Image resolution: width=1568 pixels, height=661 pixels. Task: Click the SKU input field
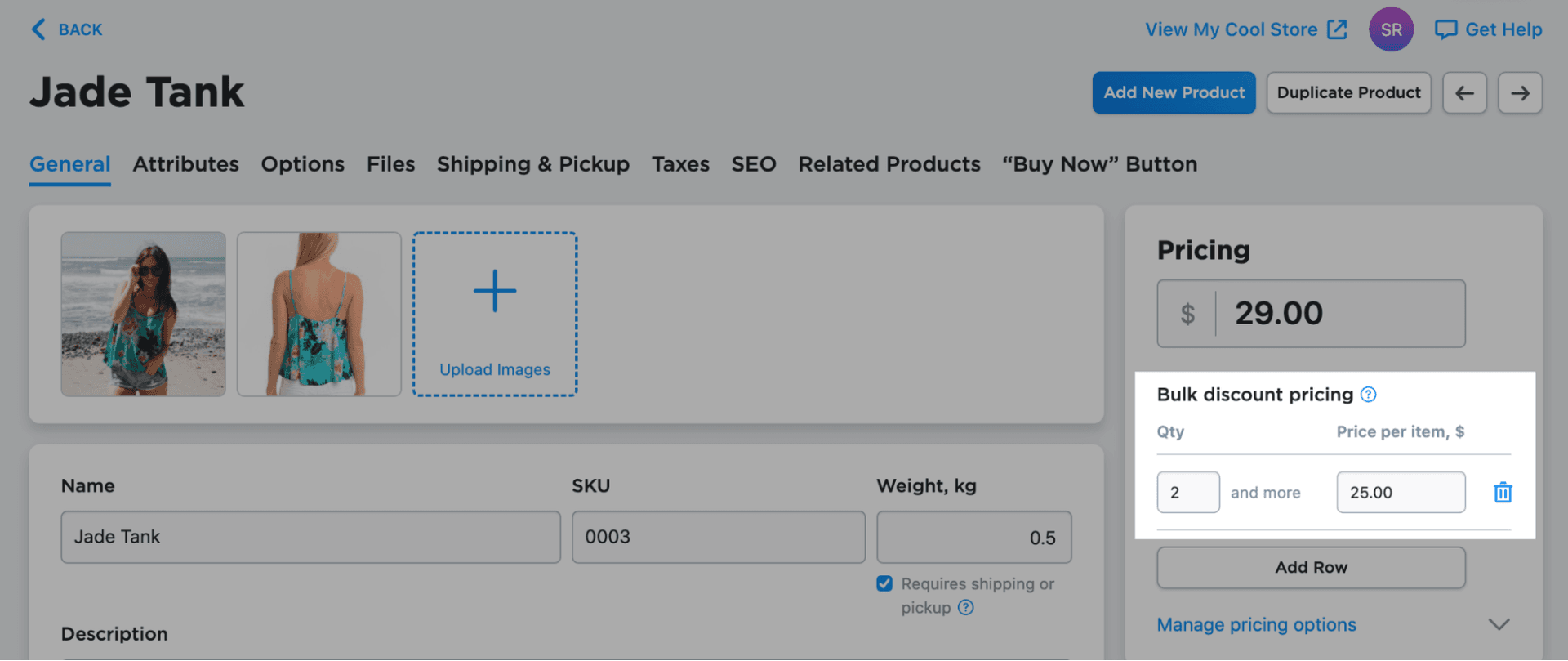point(718,537)
